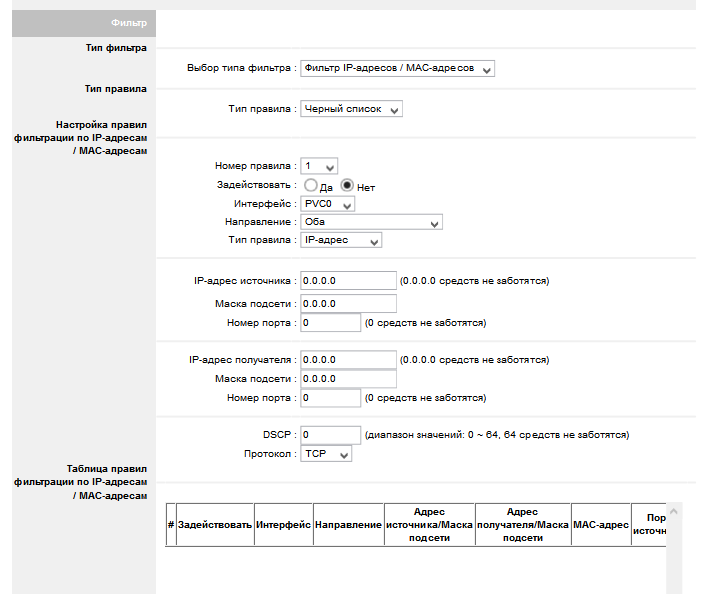This screenshot has width=710, height=594.
Task: Expand the 'Направление' dropdown showing Оба
Action: click(371, 223)
